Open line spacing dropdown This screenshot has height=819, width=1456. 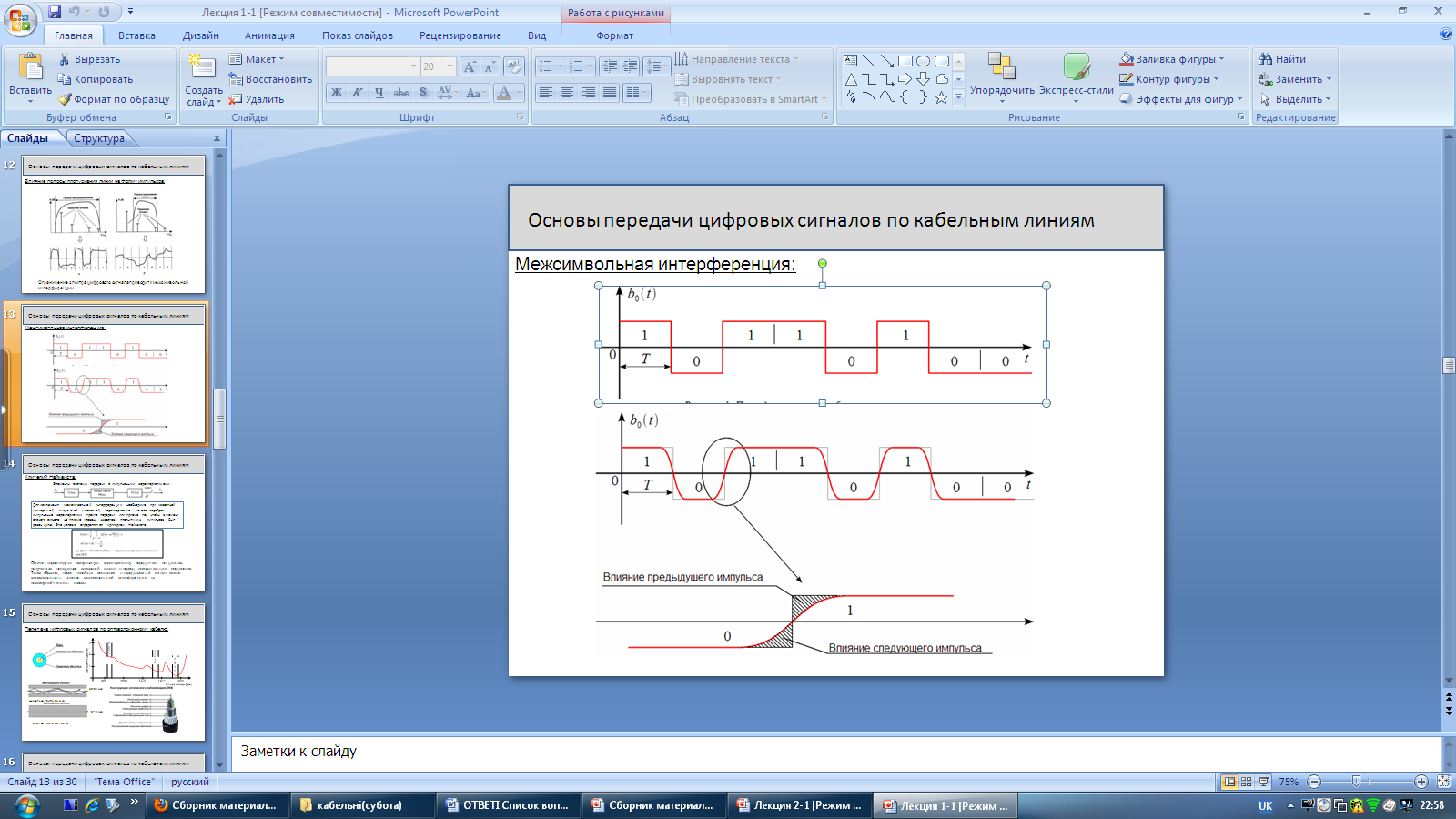[x=655, y=66]
